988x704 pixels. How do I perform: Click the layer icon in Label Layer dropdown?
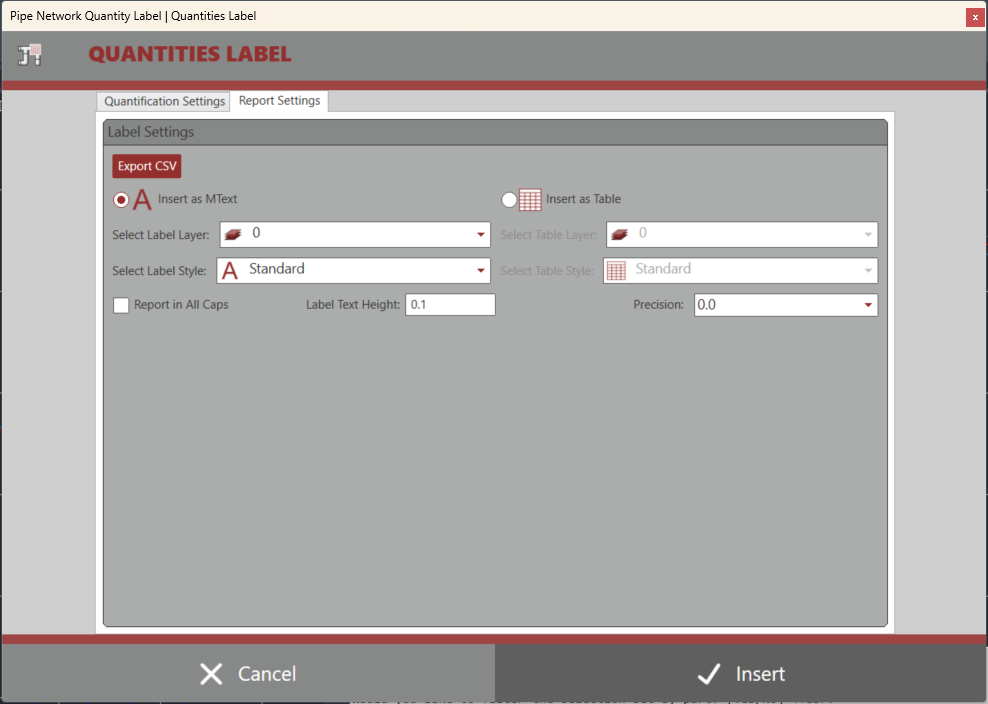pyautogui.click(x=233, y=234)
